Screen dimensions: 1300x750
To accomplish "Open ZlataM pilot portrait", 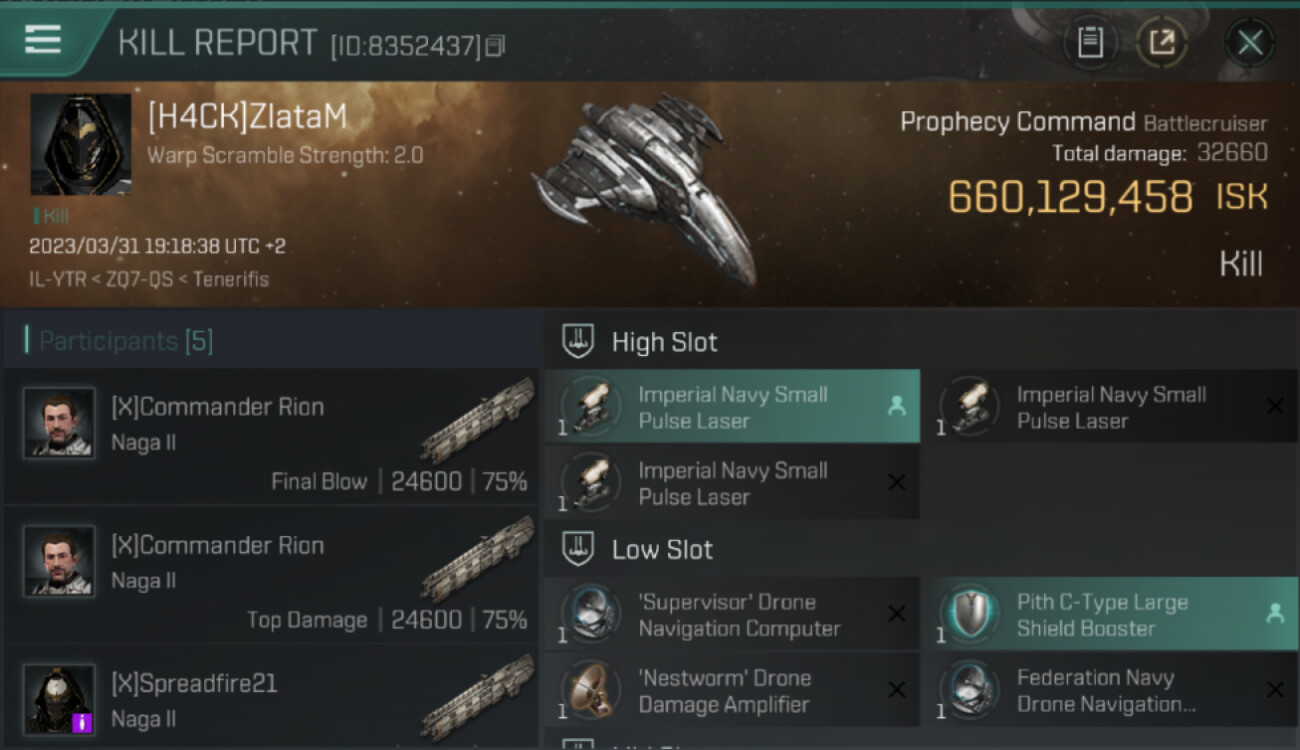I will (x=81, y=144).
